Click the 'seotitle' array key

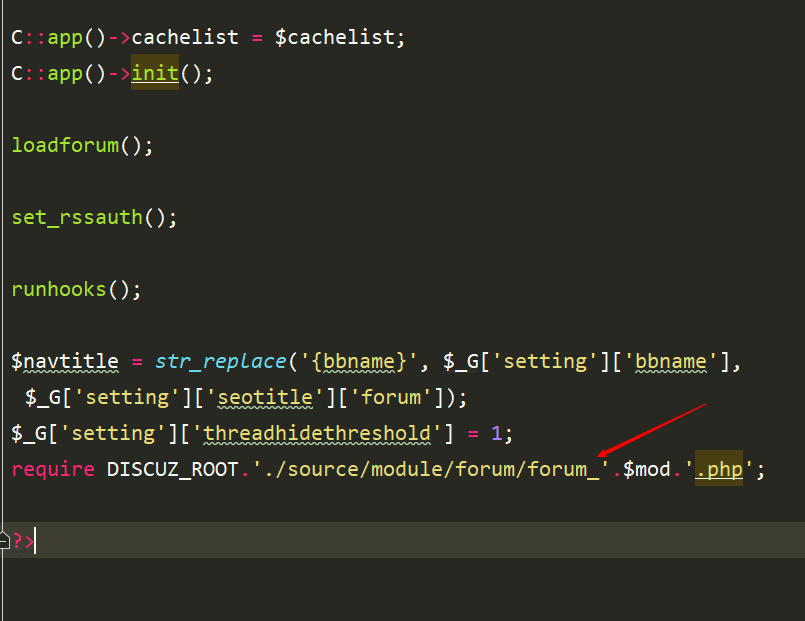pyautogui.click(x=265, y=397)
